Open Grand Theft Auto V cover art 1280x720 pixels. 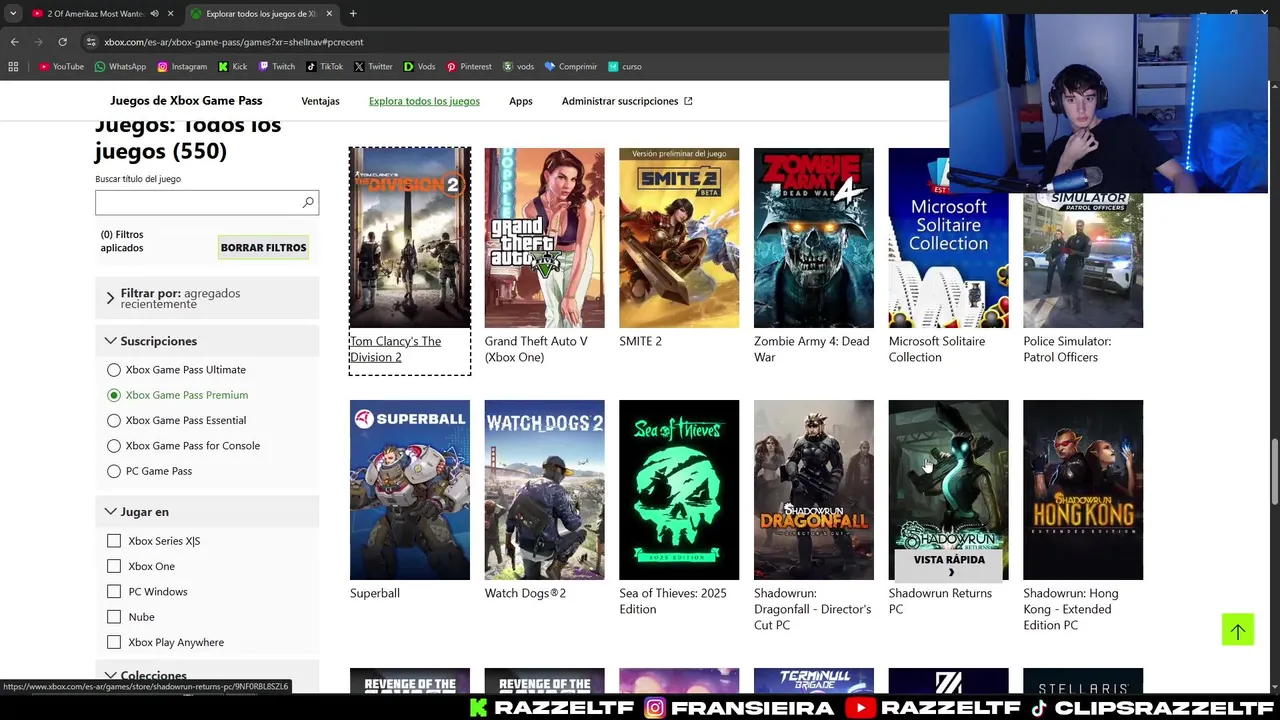(544, 238)
